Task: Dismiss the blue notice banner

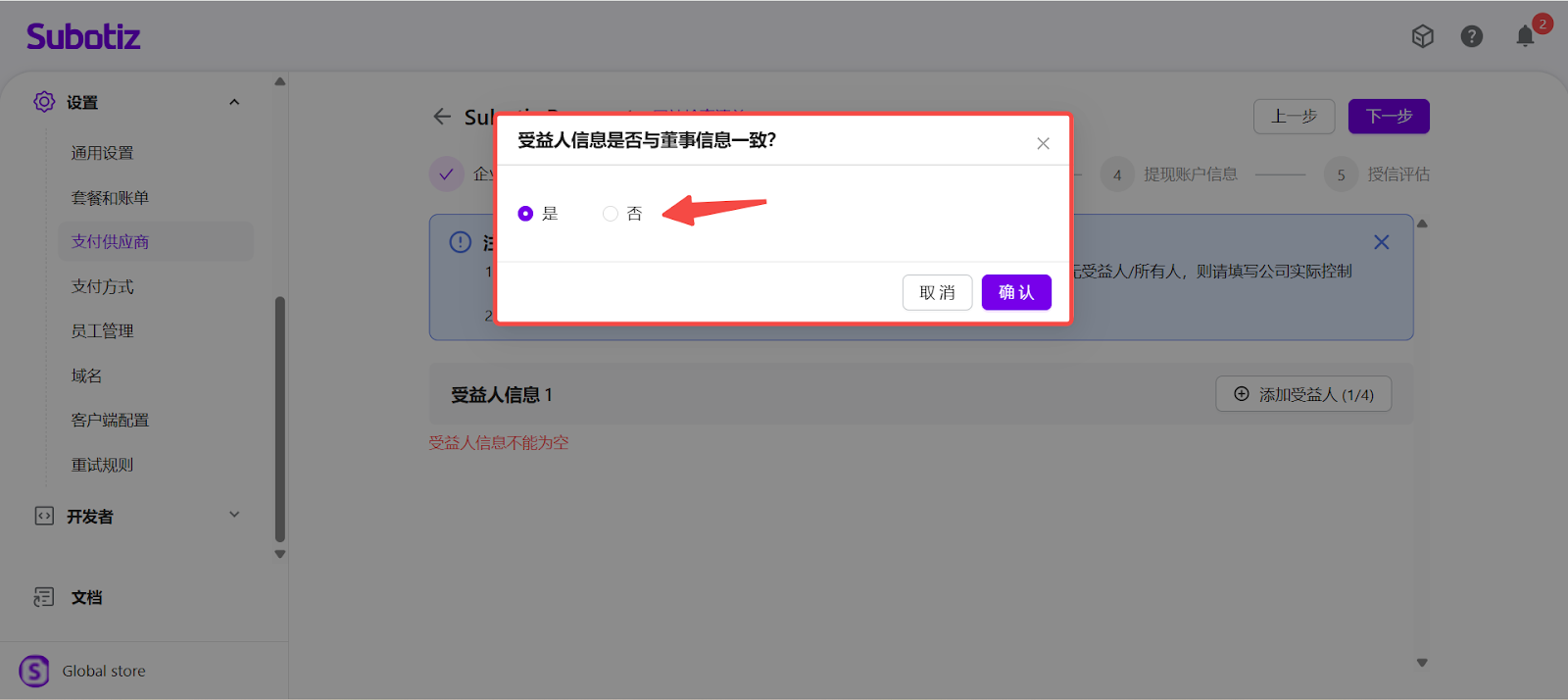Action: (1381, 242)
